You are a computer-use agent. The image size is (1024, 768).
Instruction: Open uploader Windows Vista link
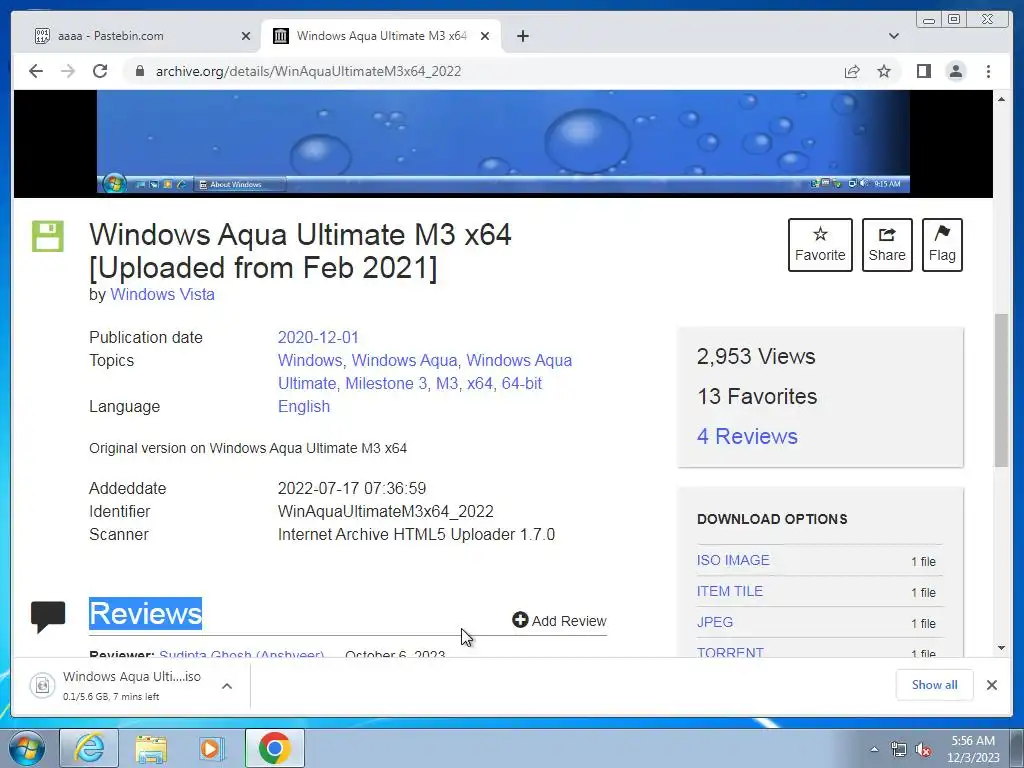pos(162,295)
